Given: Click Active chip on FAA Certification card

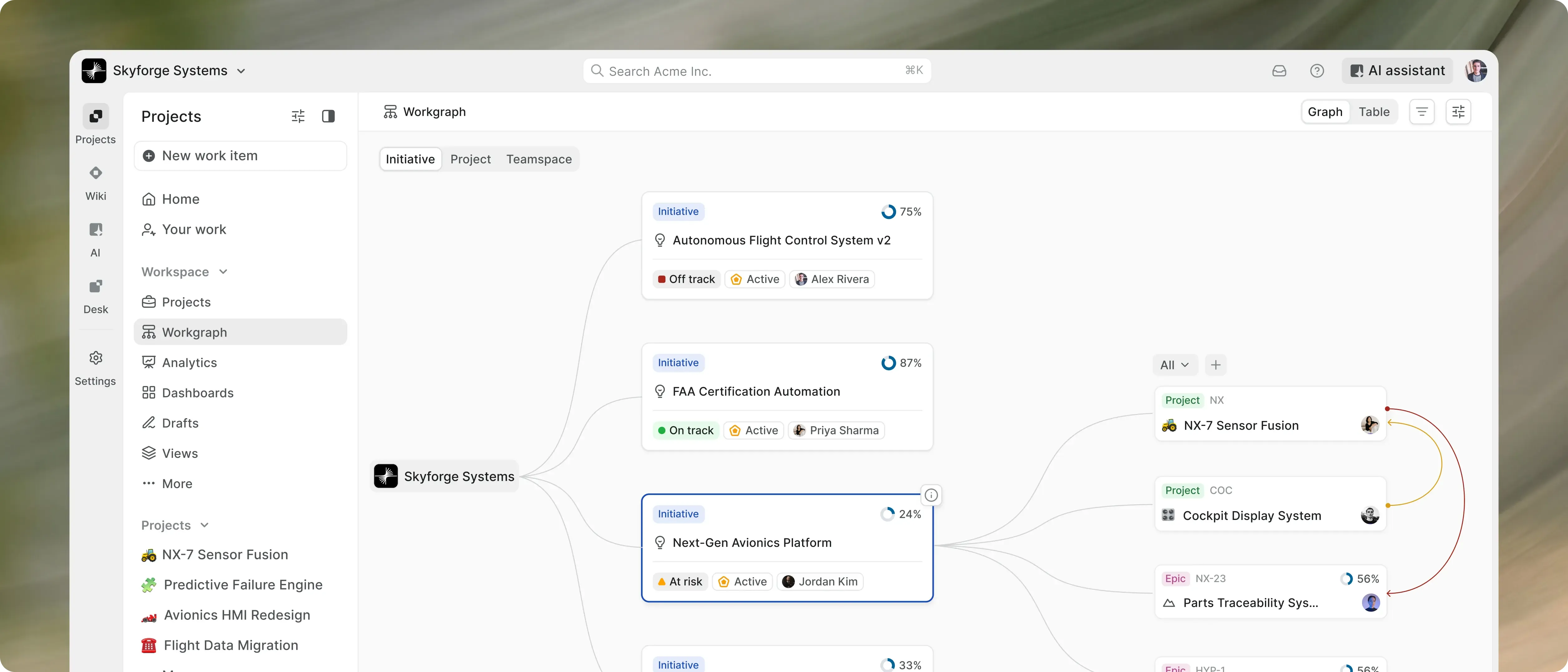Looking at the screenshot, I should pyautogui.click(x=754, y=430).
